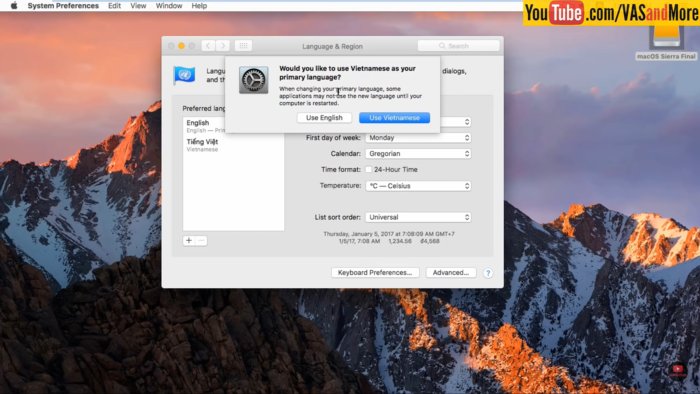The image size is (700, 394).
Task: Show all preferences grid icon
Action: [243, 46]
